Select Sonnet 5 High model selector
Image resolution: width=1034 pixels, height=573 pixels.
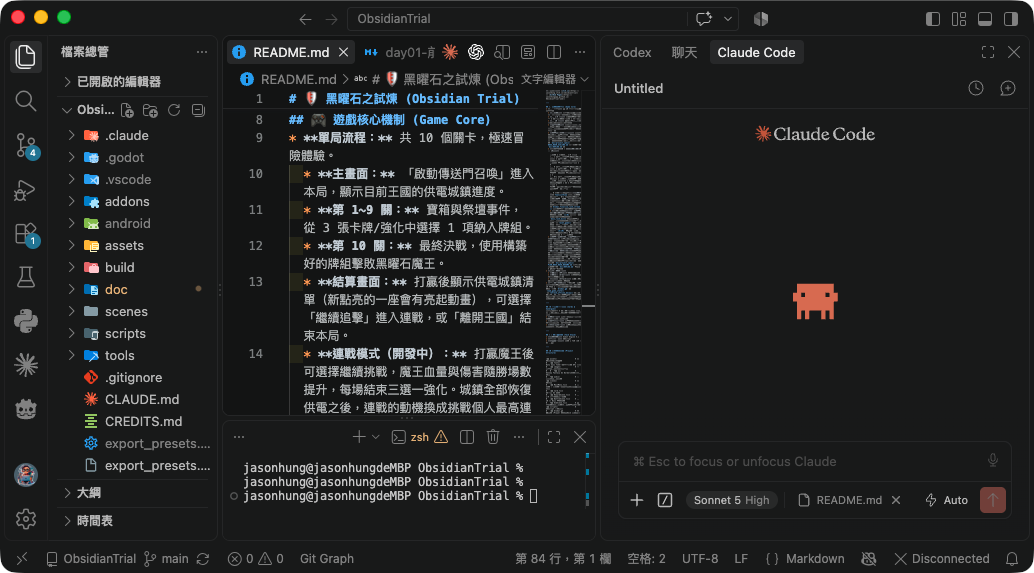[x=731, y=500]
